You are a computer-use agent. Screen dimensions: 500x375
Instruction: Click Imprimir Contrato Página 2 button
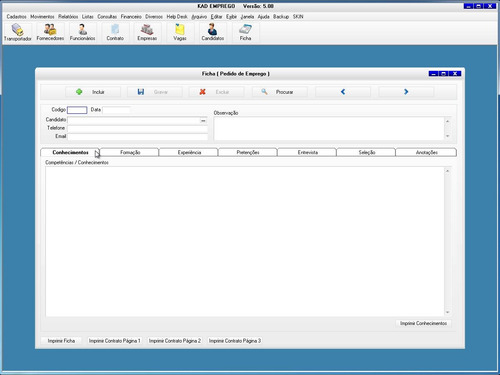tap(175, 341)
